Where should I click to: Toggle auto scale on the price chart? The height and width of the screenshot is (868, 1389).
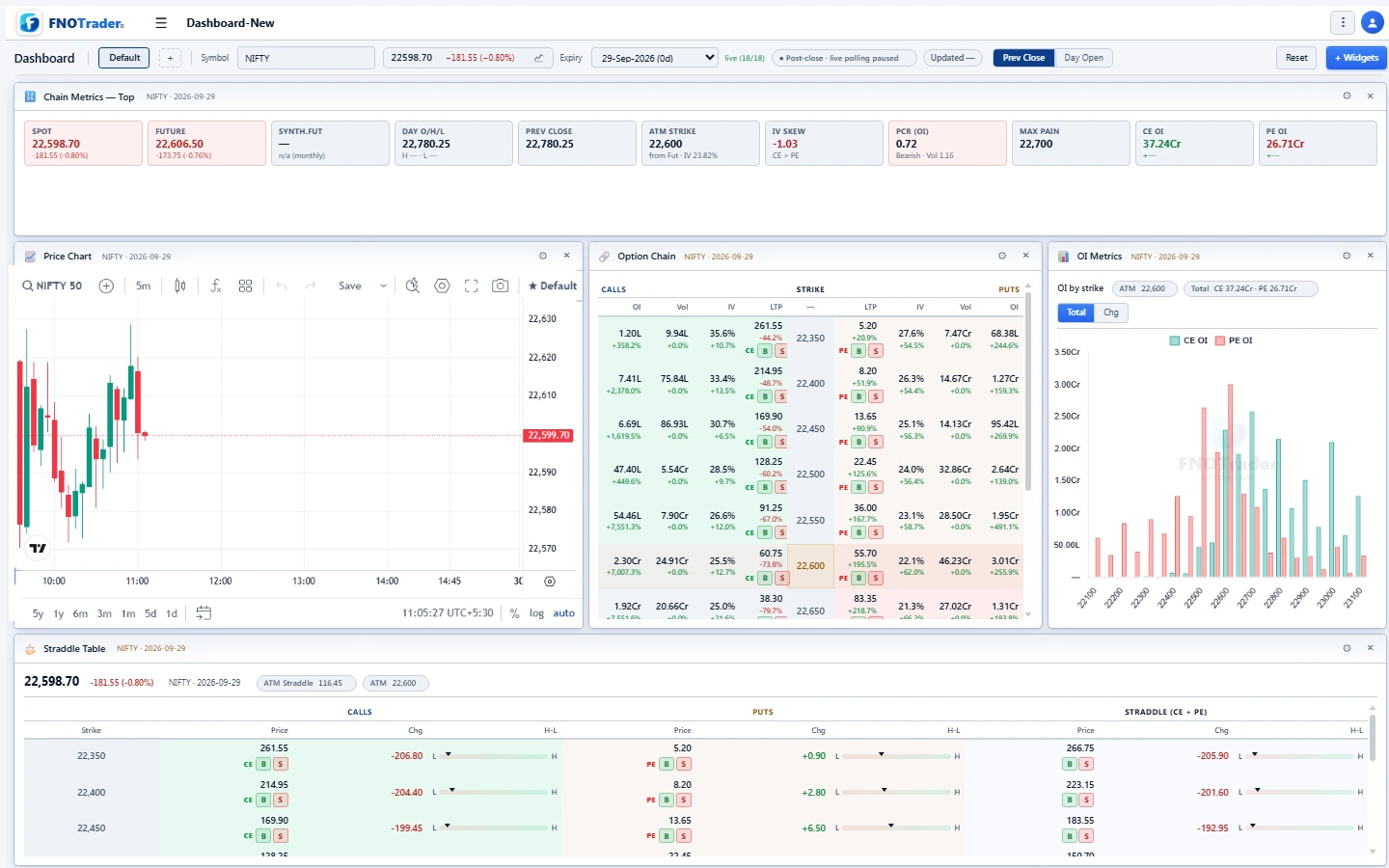coord(564,613)
